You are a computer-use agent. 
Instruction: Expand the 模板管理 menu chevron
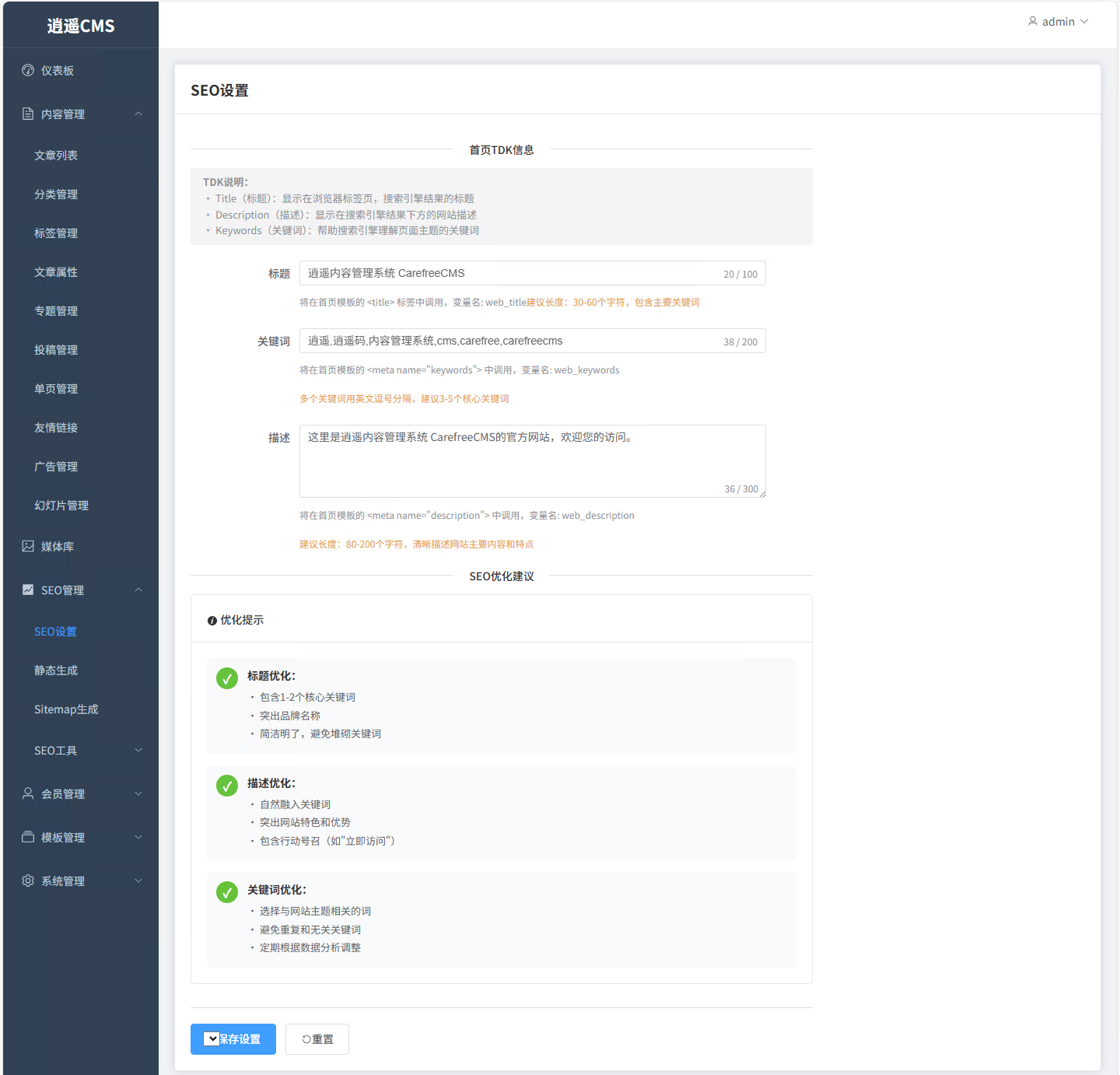(138, 837)
